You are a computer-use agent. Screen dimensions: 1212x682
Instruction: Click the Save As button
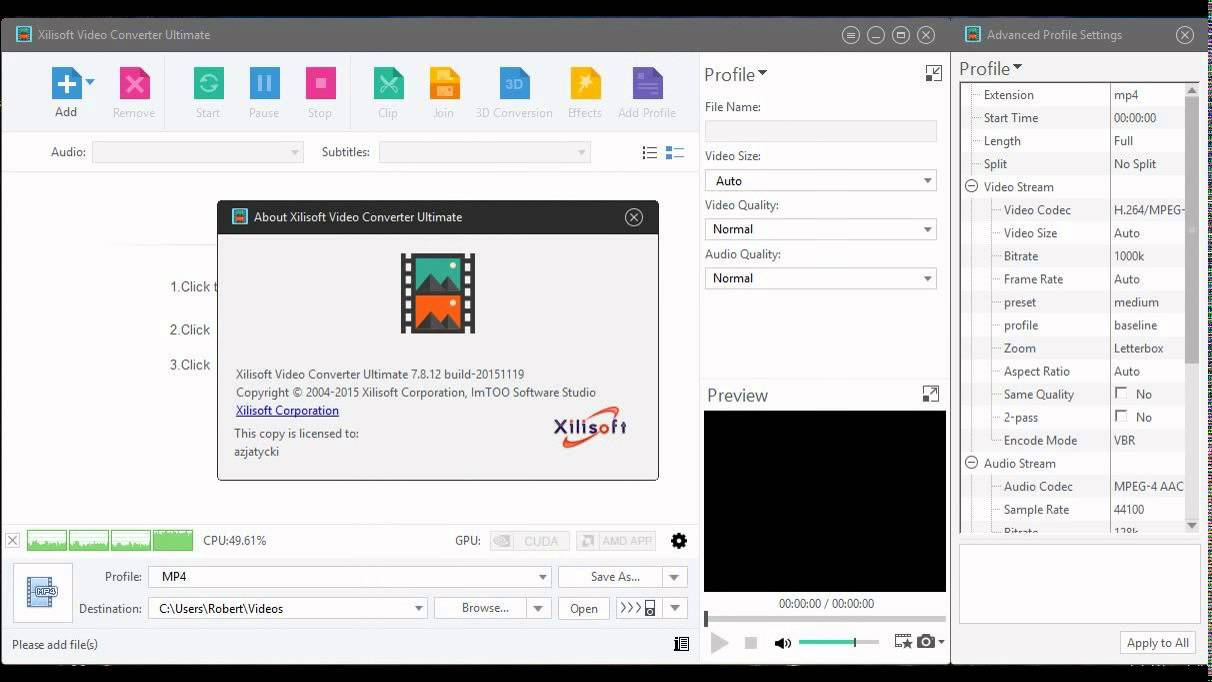610,577
